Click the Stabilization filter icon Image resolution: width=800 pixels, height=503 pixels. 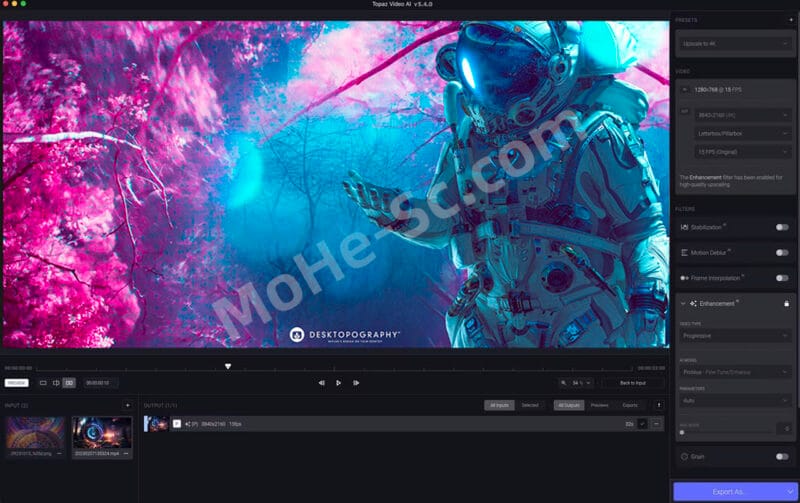point(684,227)
